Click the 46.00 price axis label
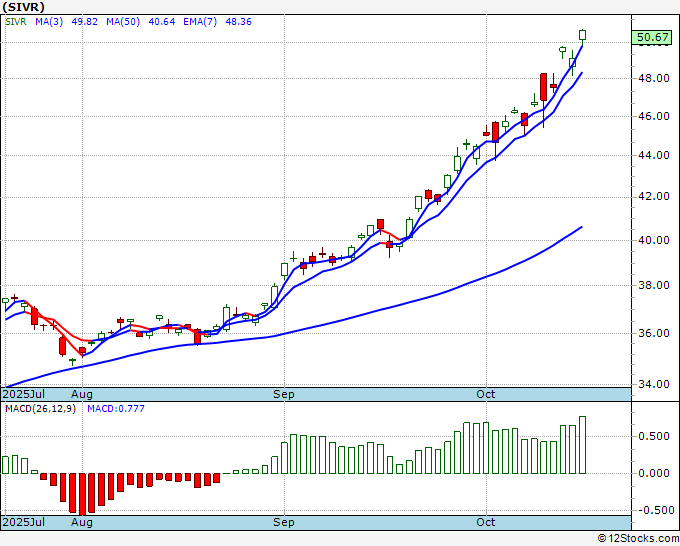 pos(654,116)
